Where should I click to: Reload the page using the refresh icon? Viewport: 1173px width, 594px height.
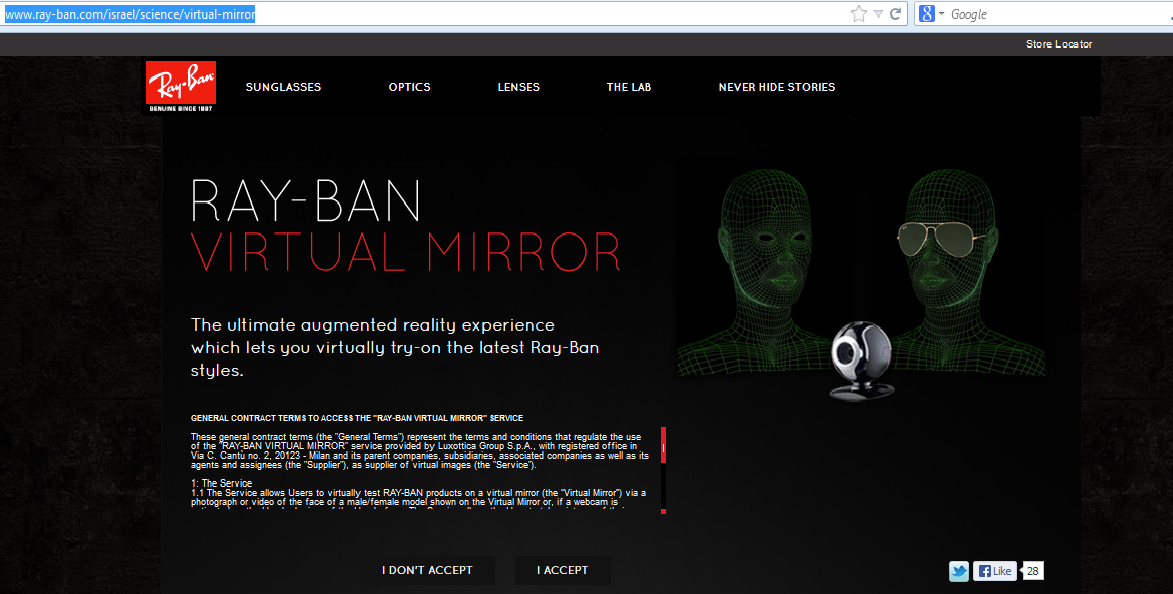point(896,14)
